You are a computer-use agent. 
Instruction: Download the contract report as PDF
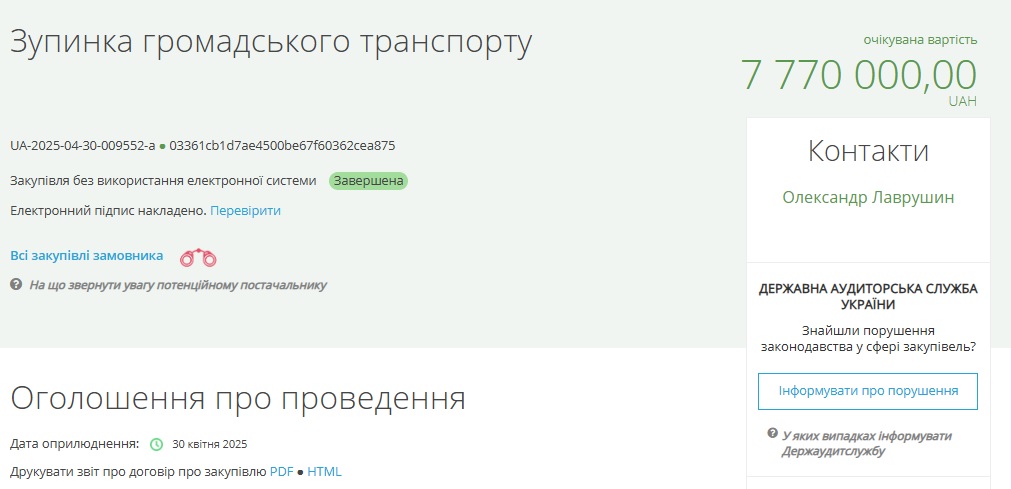coord(282,472)
